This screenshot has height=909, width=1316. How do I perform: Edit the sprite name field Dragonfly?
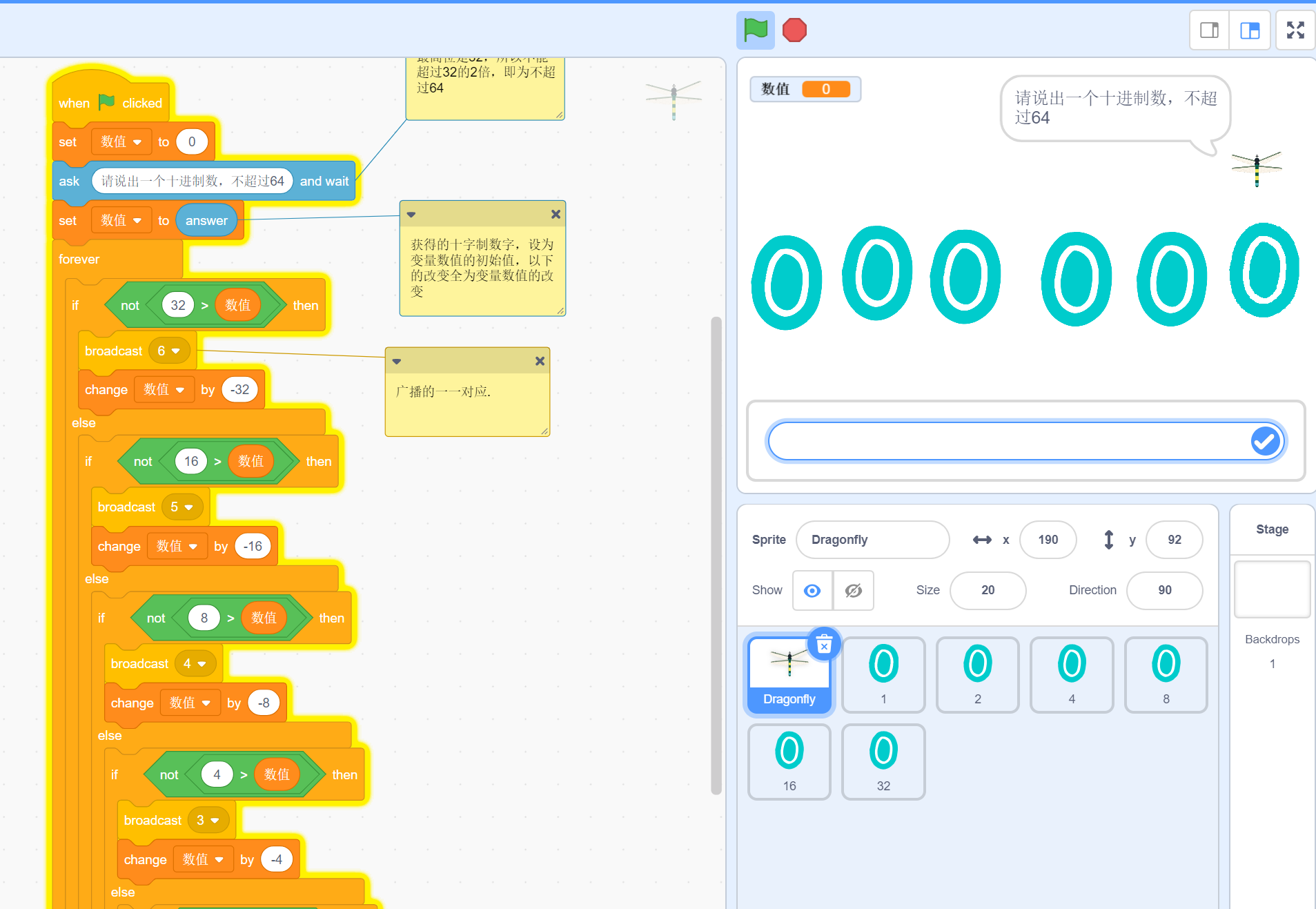pos(872,540)
